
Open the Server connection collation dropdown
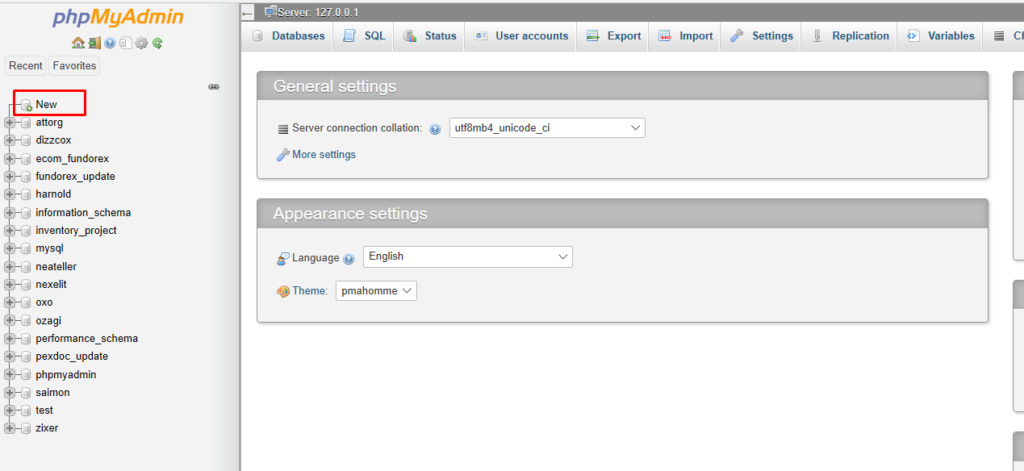coord(547,128)
